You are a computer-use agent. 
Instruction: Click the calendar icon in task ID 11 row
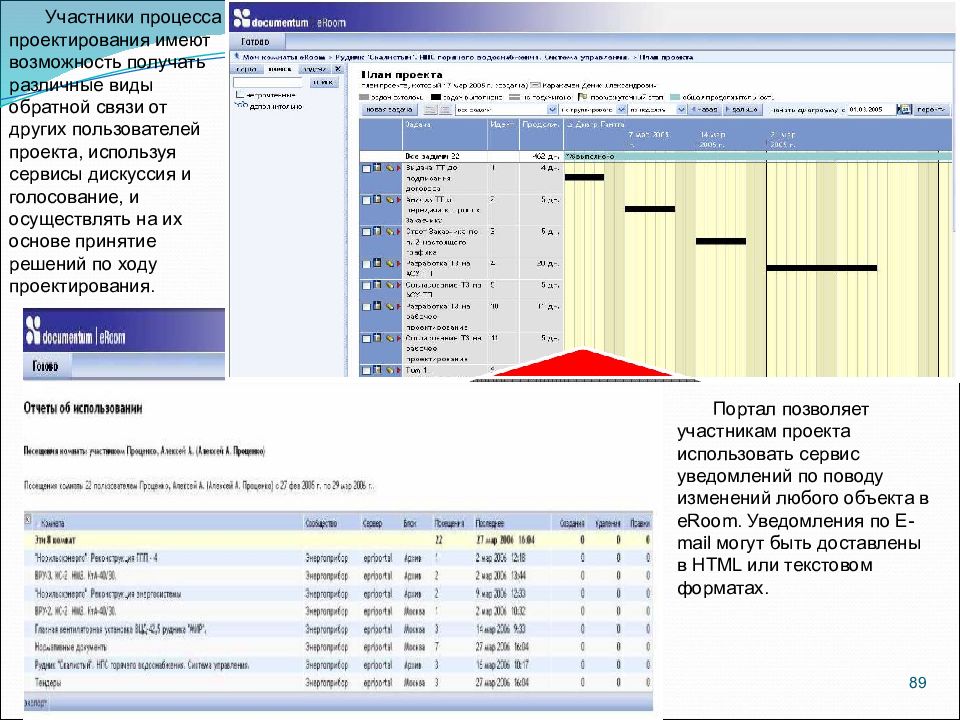tap(378, 337)
